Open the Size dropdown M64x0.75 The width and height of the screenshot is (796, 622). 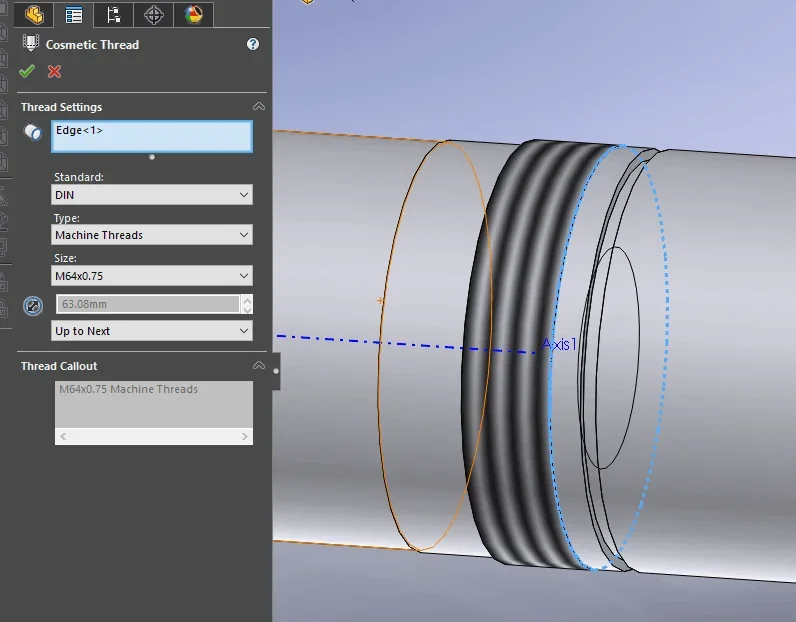pos(152,276)
